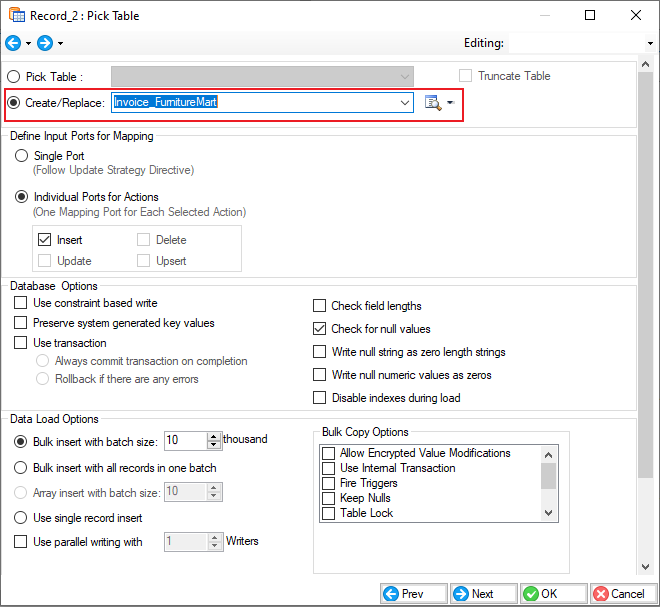Image resolution: width=660 pixels, height=607 pixels.
Task: Open the forward arrow history dropdown
Action: (x=61, y=44)
